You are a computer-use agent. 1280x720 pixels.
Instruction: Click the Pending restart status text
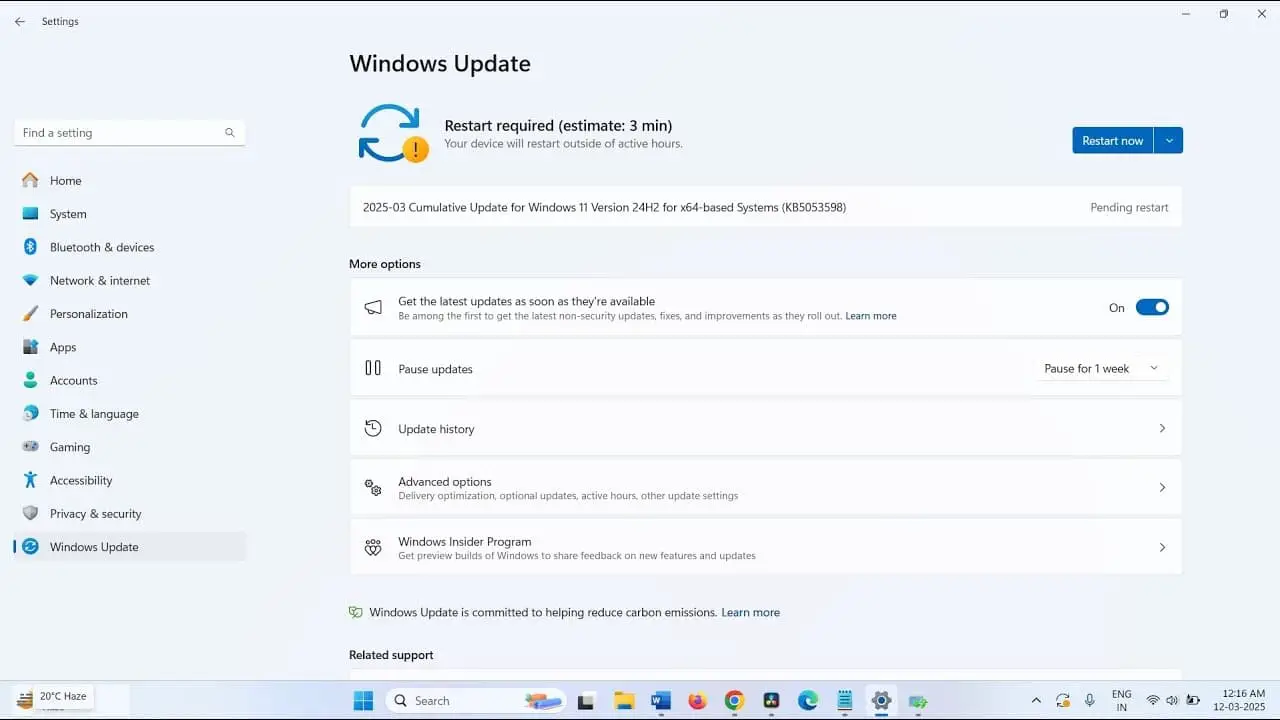1129,208
